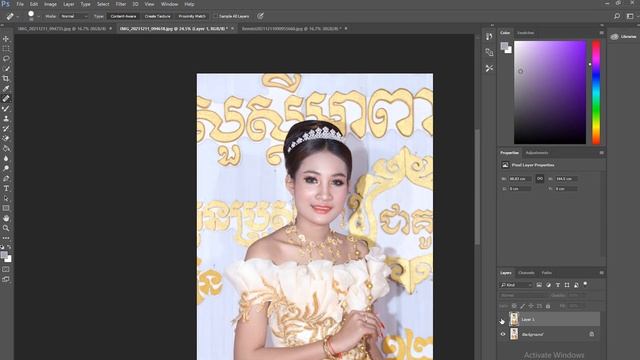The height and width of the screenshot is (360, 640).
Task: Open the Image menu
Action: click(x=50, y=4)
